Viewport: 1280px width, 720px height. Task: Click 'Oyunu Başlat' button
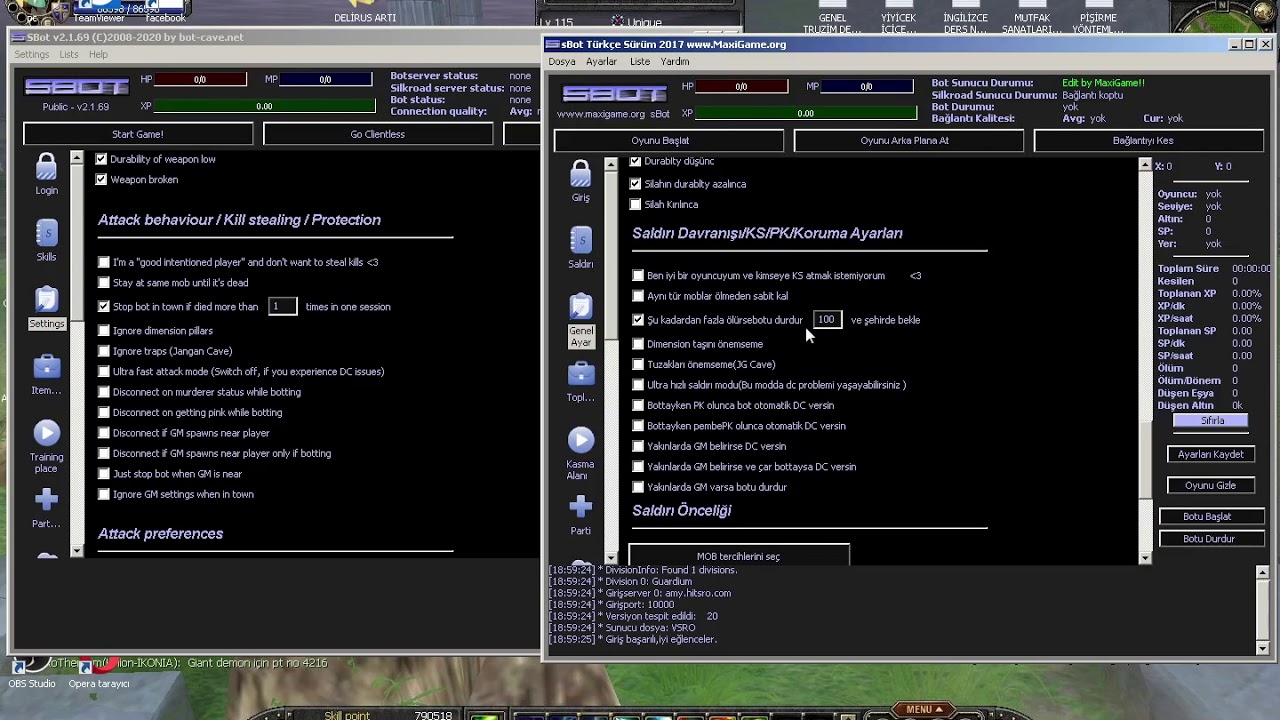pyautogui.click(x=669, y=141)
